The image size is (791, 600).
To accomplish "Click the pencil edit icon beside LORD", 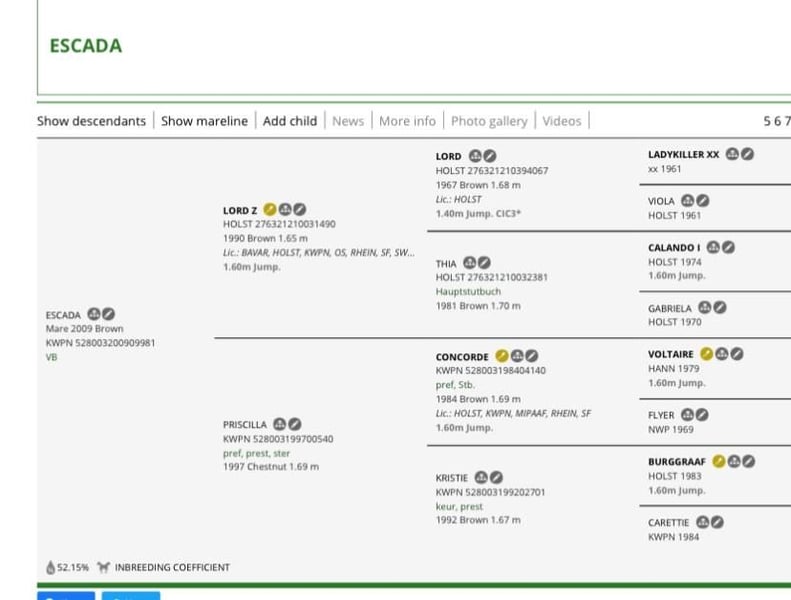I will tap(490, 156).
